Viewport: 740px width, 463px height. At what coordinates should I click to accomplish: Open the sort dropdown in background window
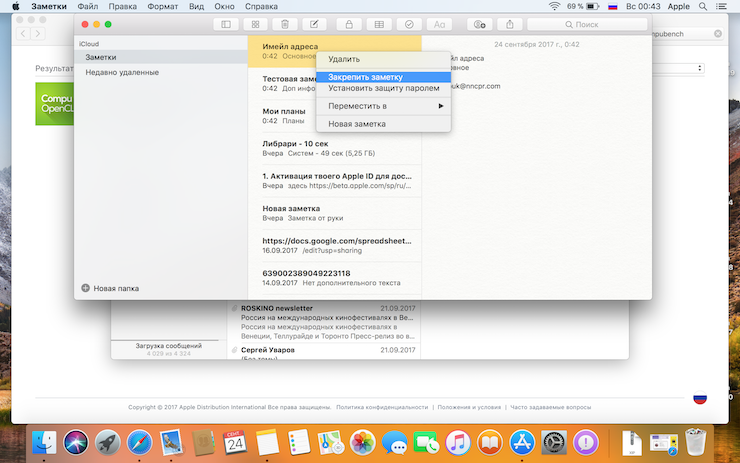pyautogui.click(x=699, y=68)
